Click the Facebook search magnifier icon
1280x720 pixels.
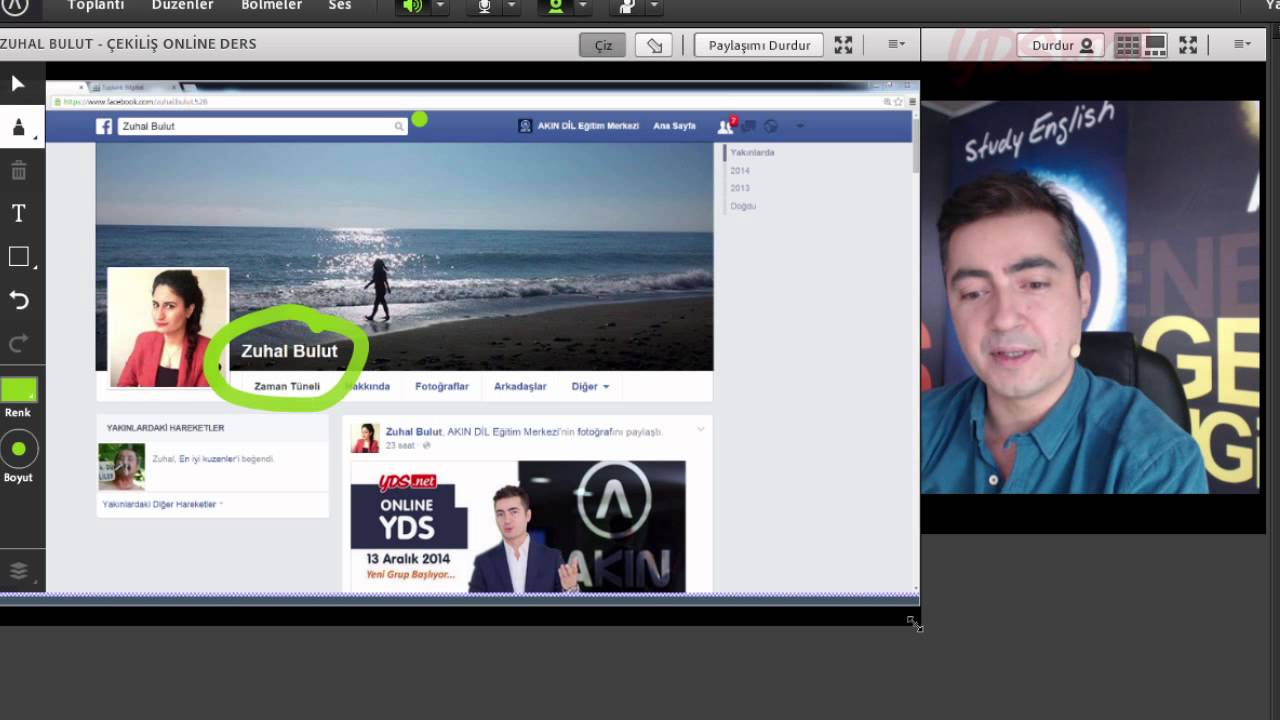399,126
